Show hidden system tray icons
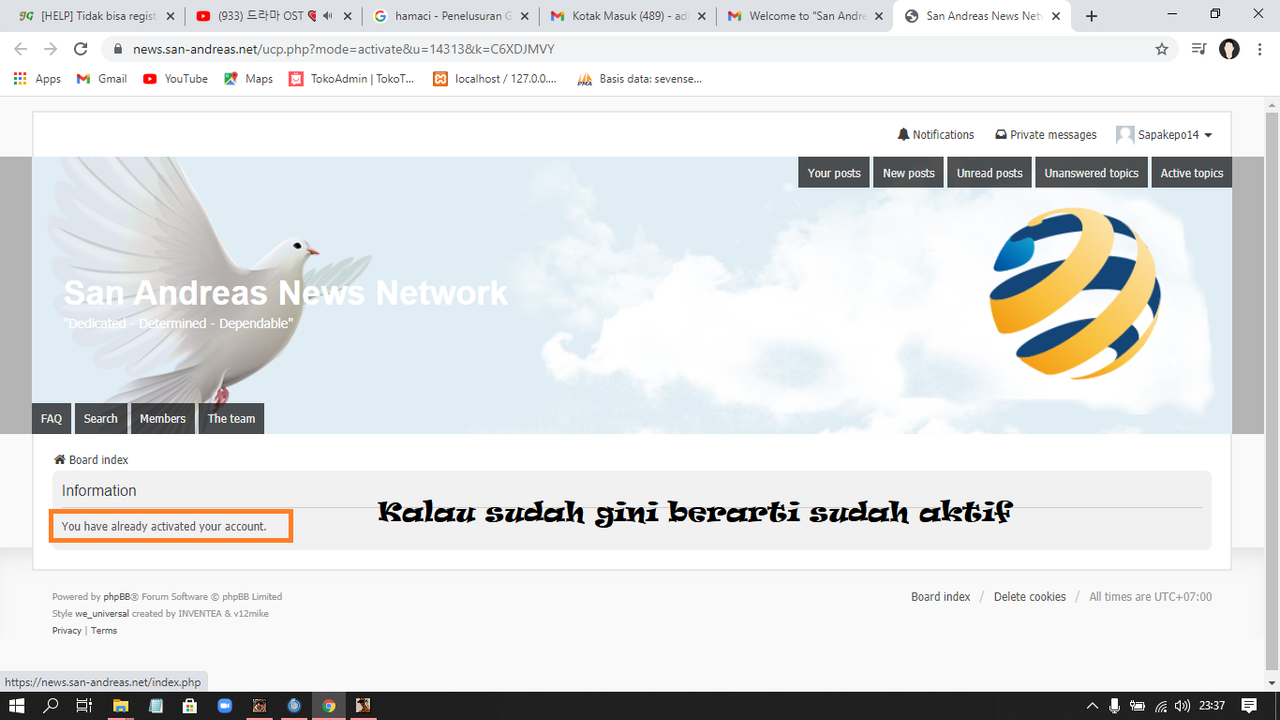This screenshot has width=1280, height=720. click(x=1092, y=706)
